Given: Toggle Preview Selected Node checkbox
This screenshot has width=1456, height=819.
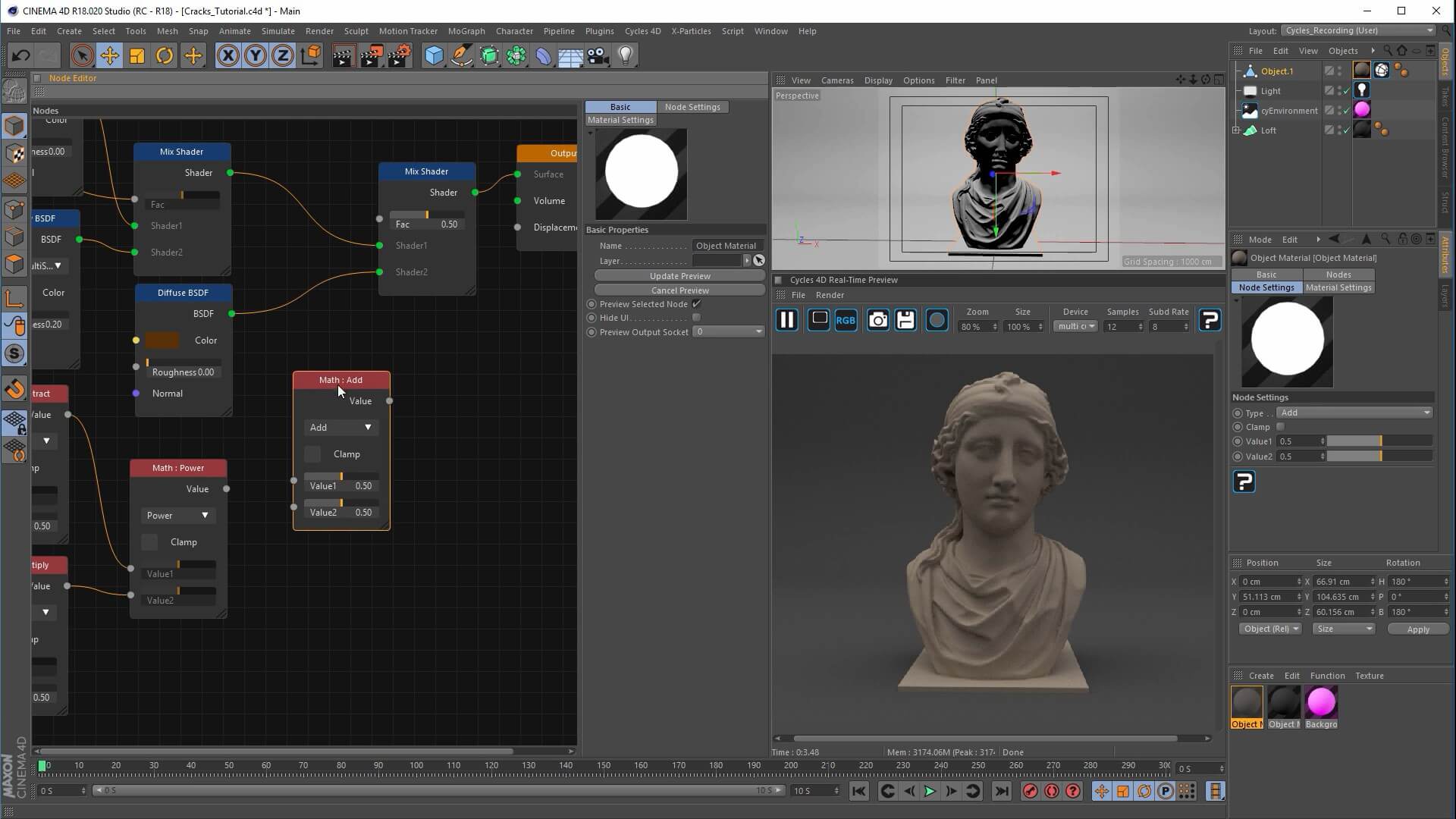Looking at the screenshot, I should point(696,304).
